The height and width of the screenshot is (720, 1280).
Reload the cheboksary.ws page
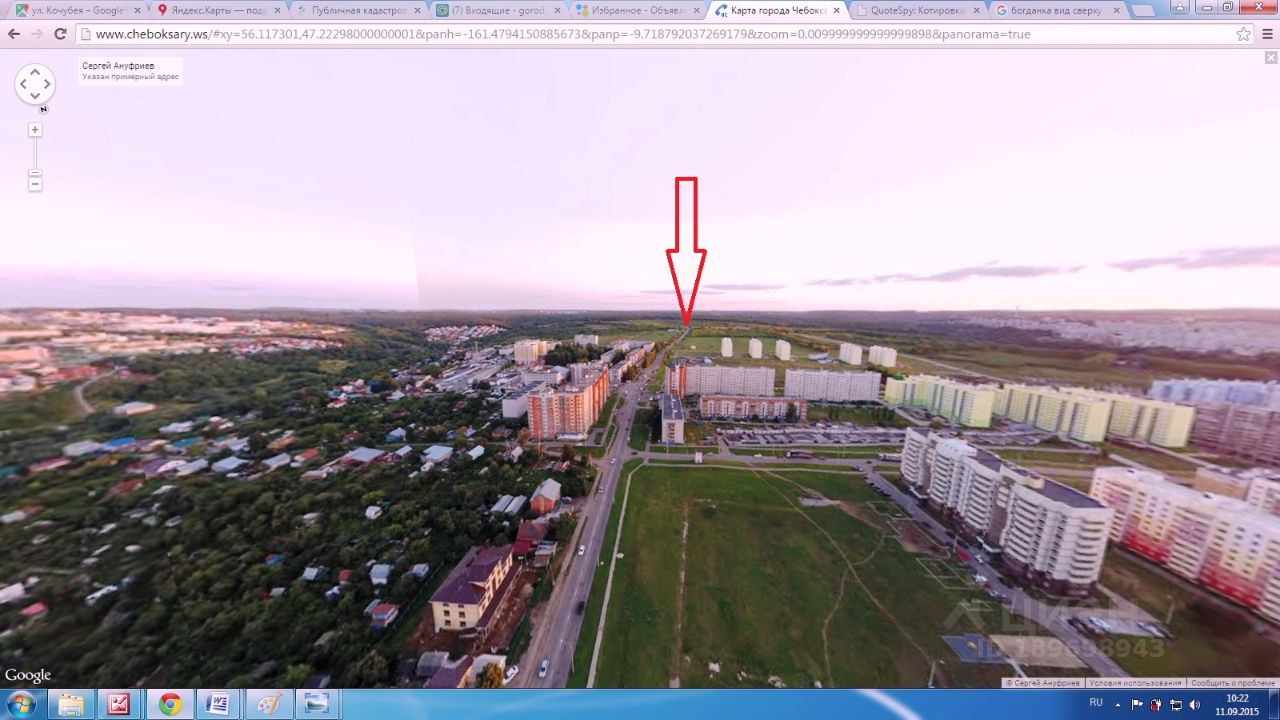60,34
